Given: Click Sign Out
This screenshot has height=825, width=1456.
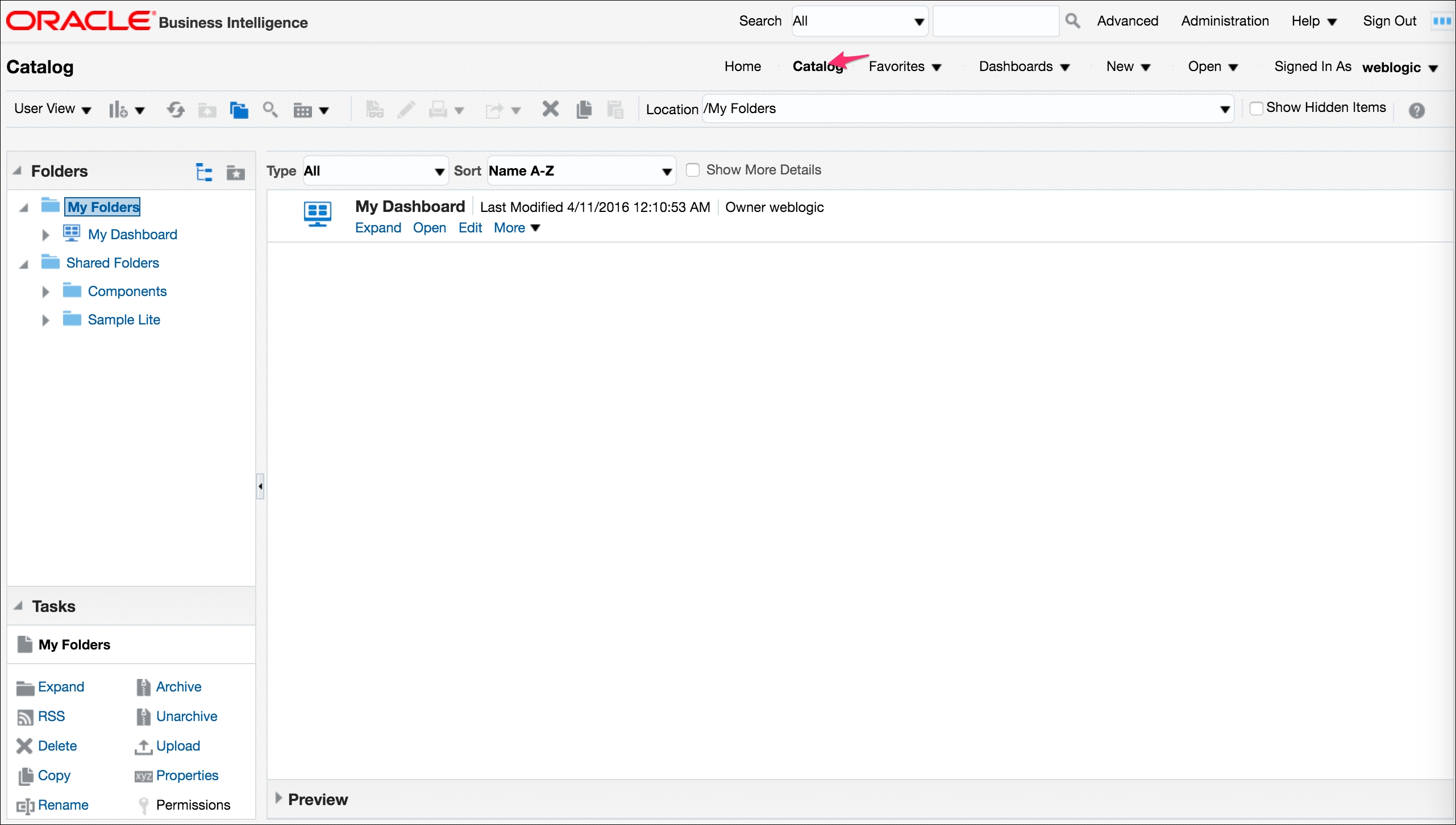Looking at the screenshot, I should click(x=1389, y=21).
